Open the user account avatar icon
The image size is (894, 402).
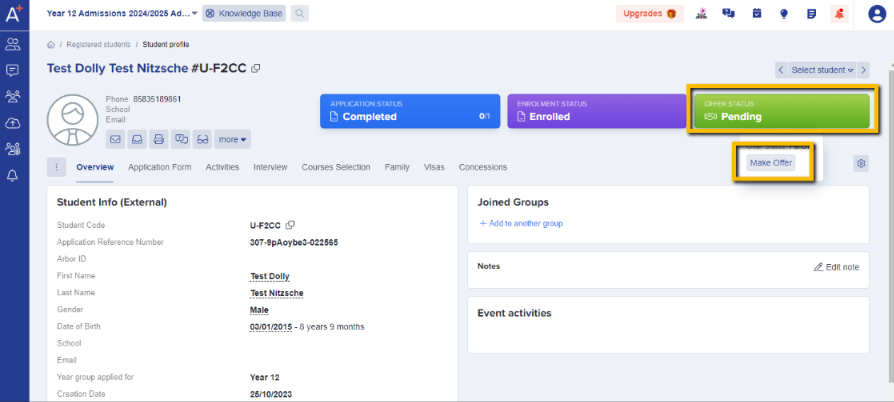tap(877, 14)
